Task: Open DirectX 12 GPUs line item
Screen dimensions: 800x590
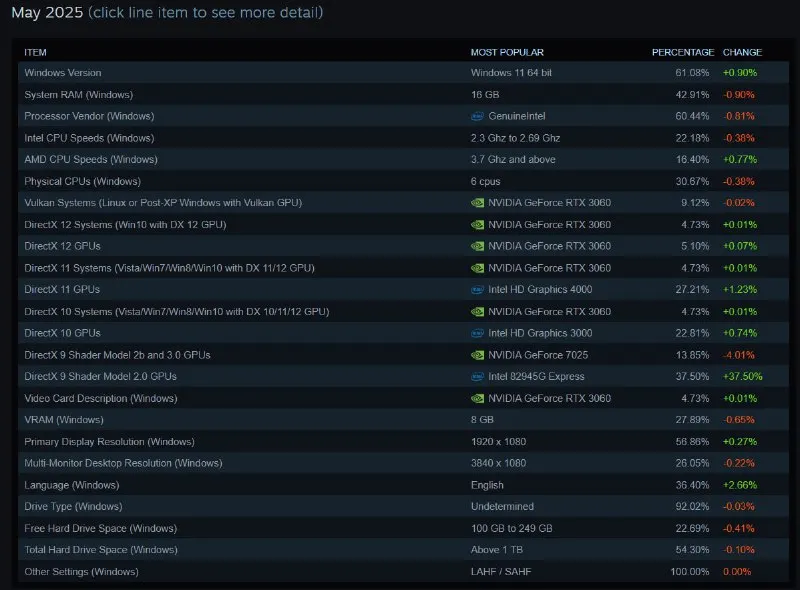Action: click(x=403, y=246)
